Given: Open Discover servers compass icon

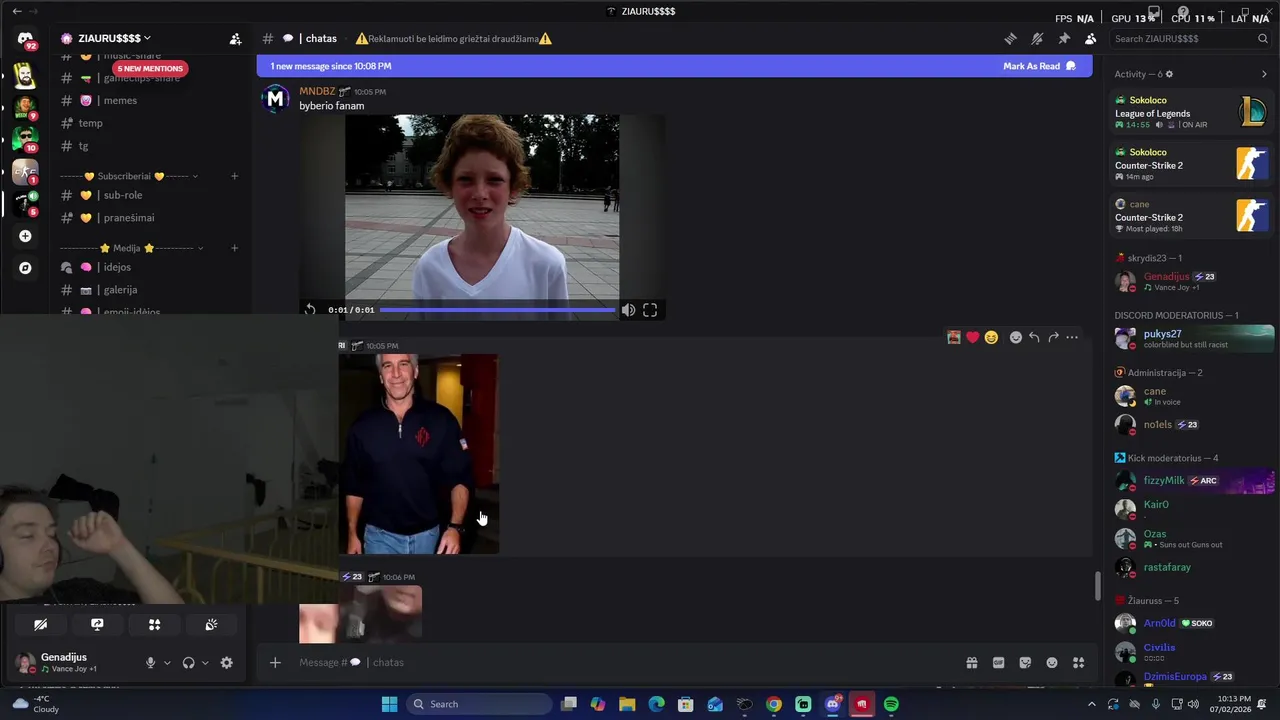Looking at the screenshot, I should (25, 268).
